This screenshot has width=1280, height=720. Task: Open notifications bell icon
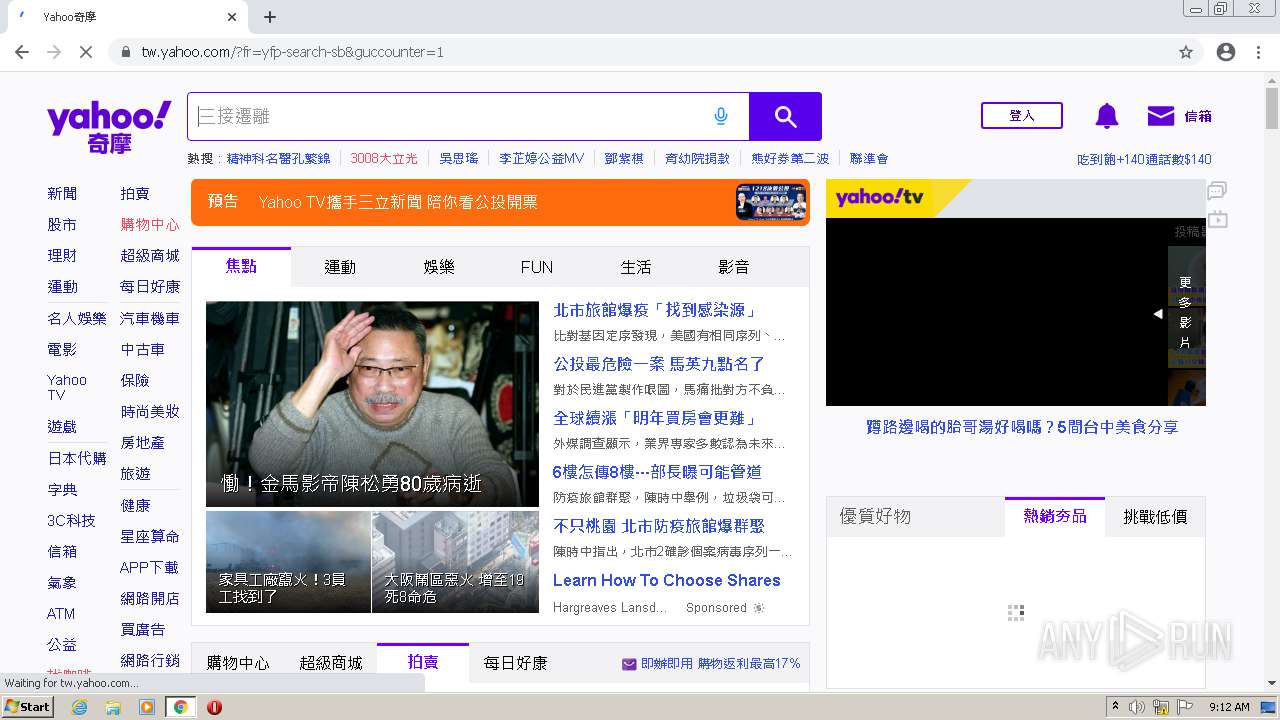[x=1107, y=116]
